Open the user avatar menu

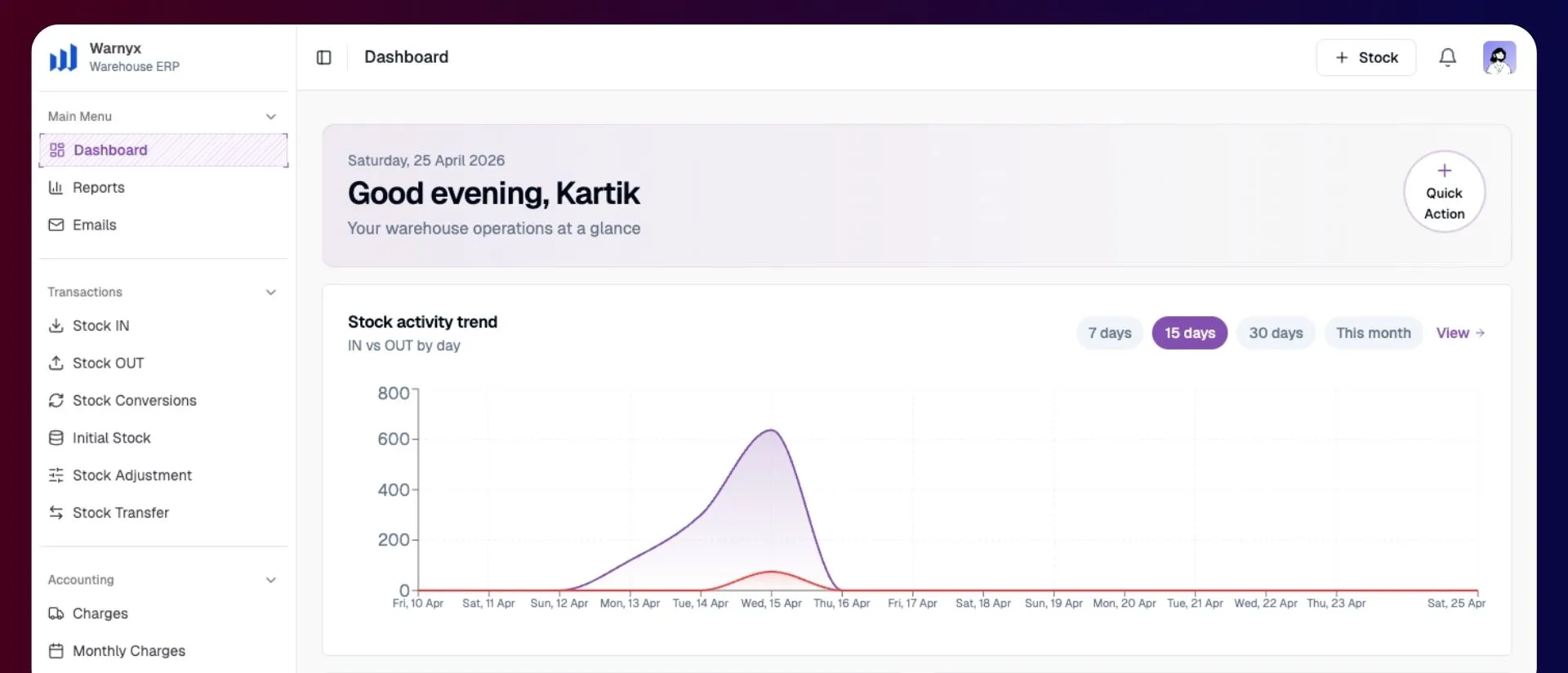(1499, 57)
